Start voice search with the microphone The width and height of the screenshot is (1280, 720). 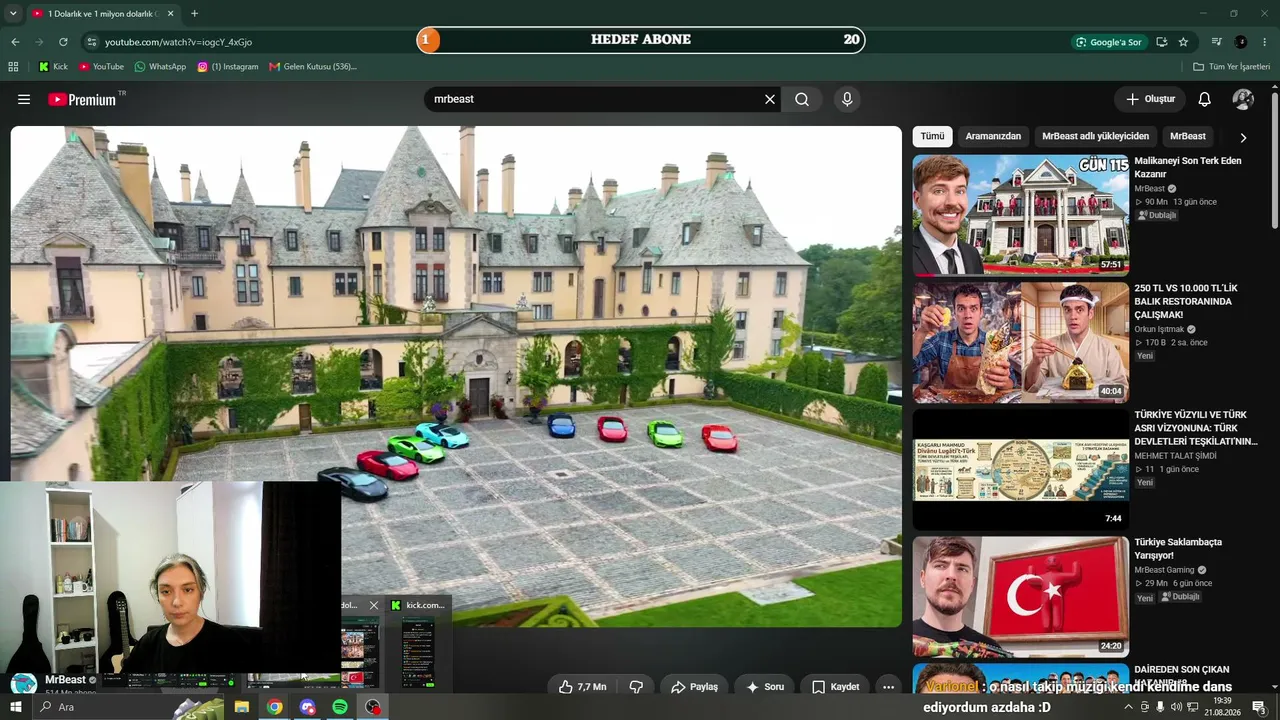coord(847,99)
